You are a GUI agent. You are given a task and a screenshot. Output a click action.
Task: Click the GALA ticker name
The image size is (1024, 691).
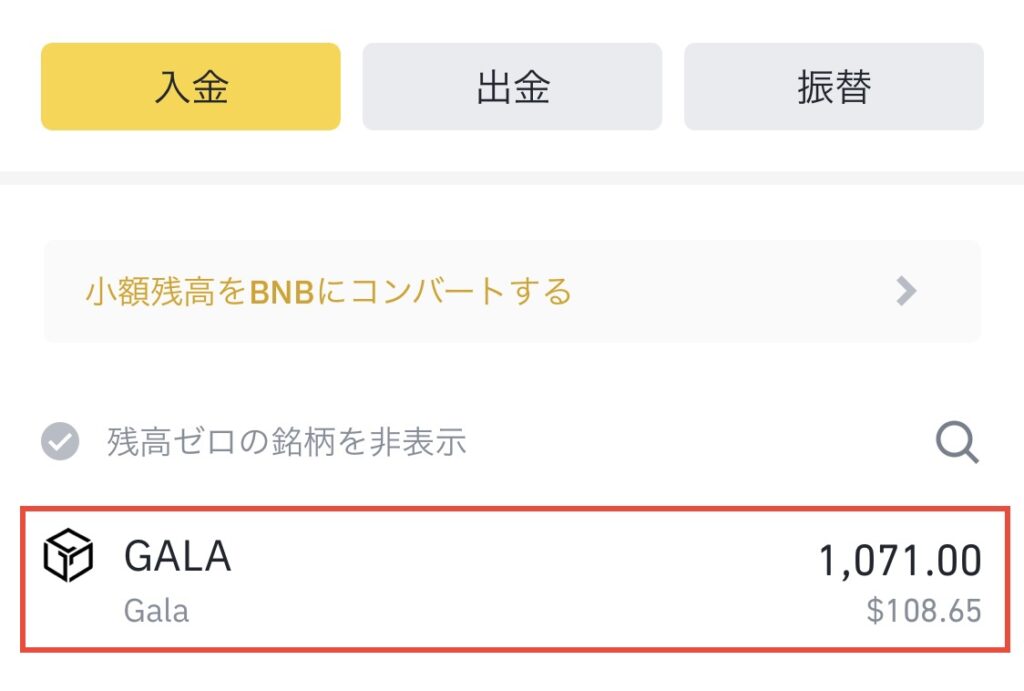[178, 556]
